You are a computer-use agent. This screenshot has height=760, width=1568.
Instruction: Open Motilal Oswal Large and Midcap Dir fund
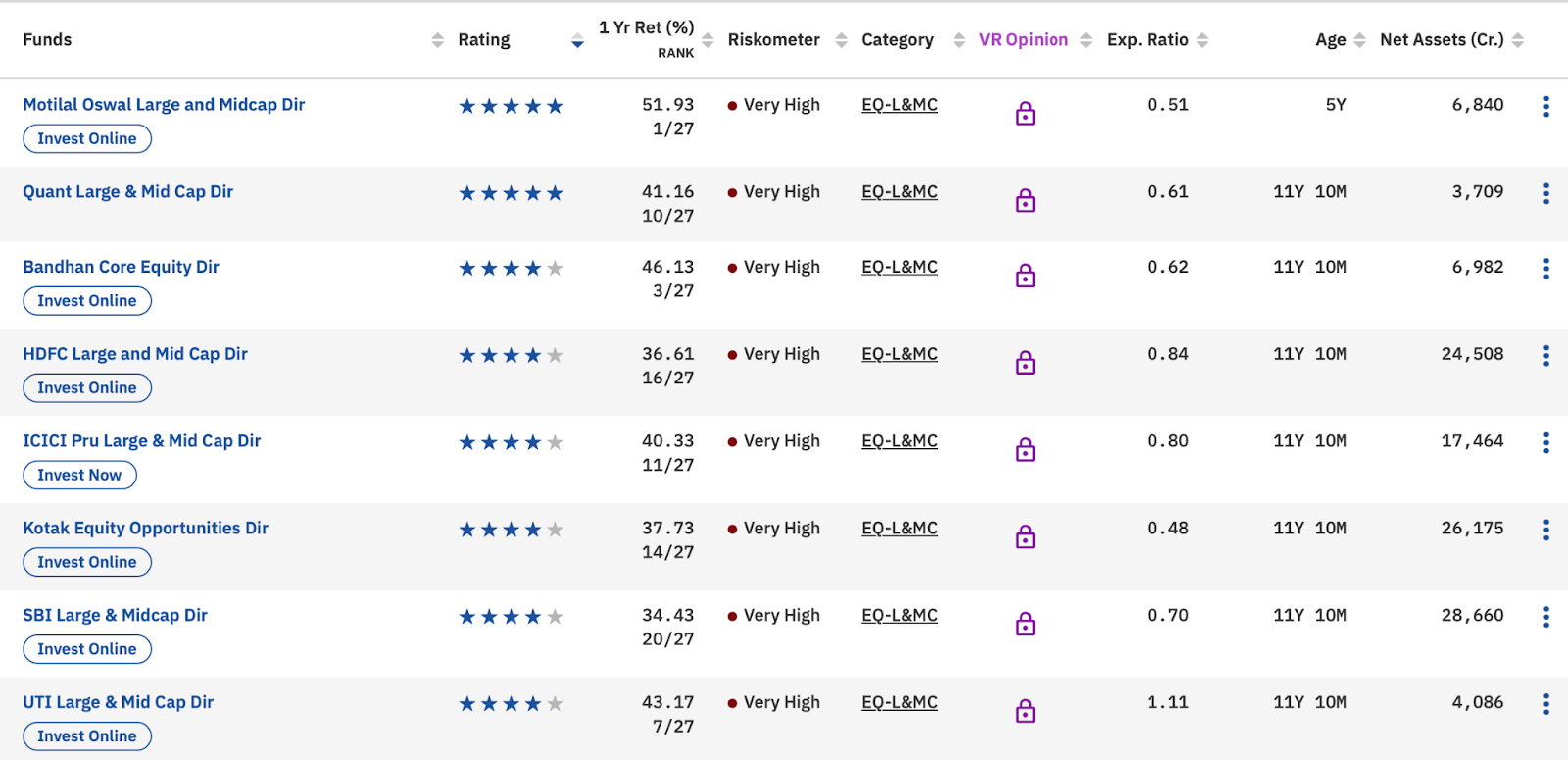[x=164, y=104]
